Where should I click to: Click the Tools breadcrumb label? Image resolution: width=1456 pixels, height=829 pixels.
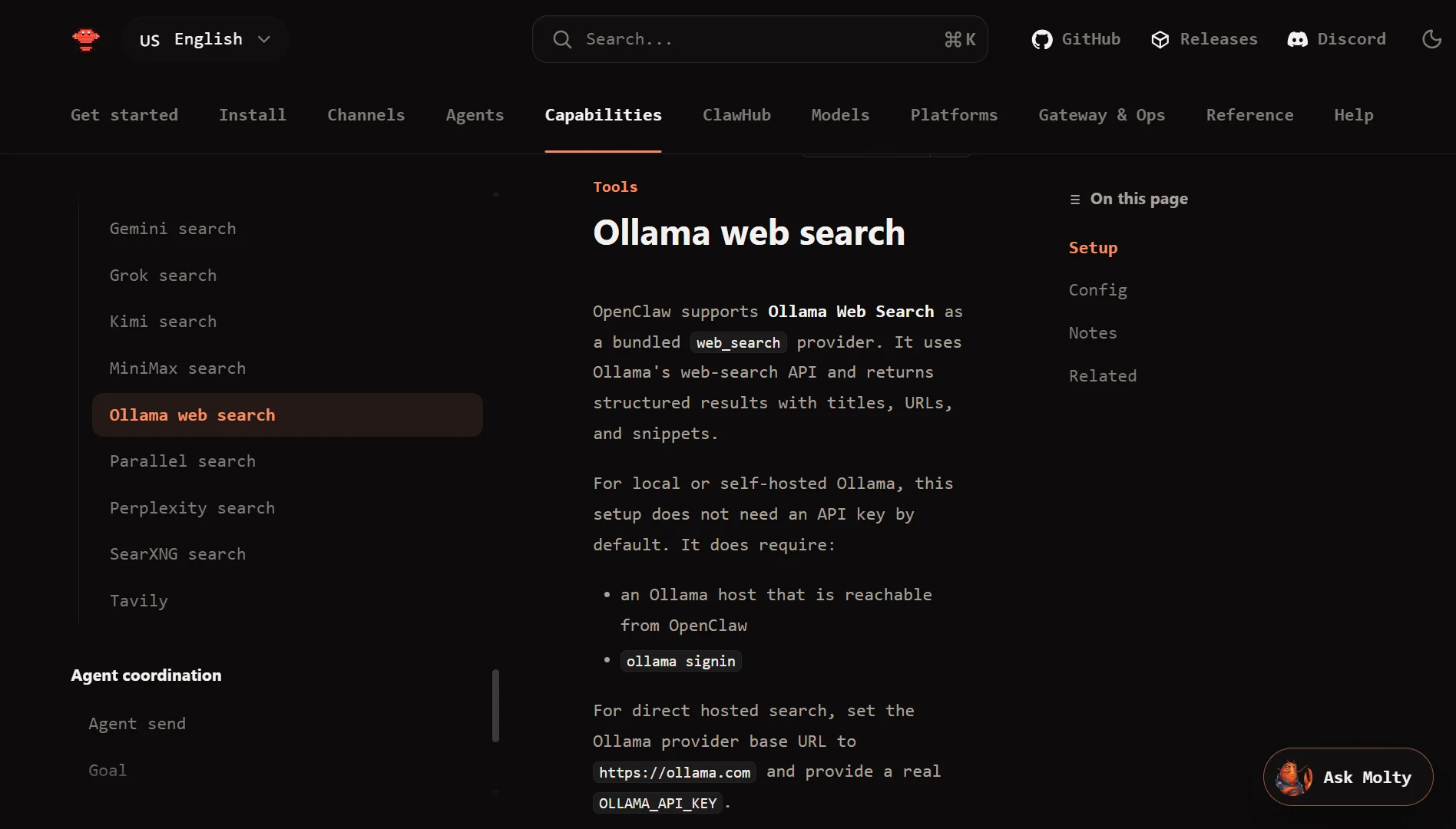[615, 187]
